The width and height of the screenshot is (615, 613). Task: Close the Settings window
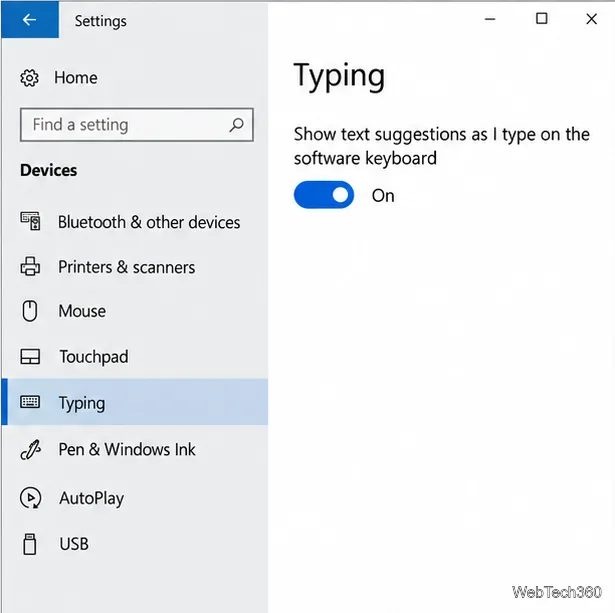[591, 19]
